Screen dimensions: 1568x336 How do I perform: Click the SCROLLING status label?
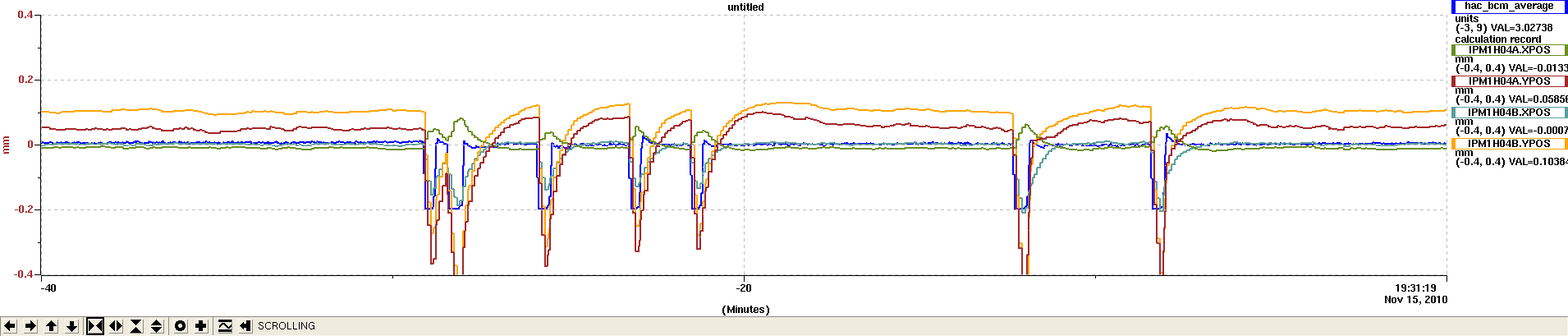(287, 326)
